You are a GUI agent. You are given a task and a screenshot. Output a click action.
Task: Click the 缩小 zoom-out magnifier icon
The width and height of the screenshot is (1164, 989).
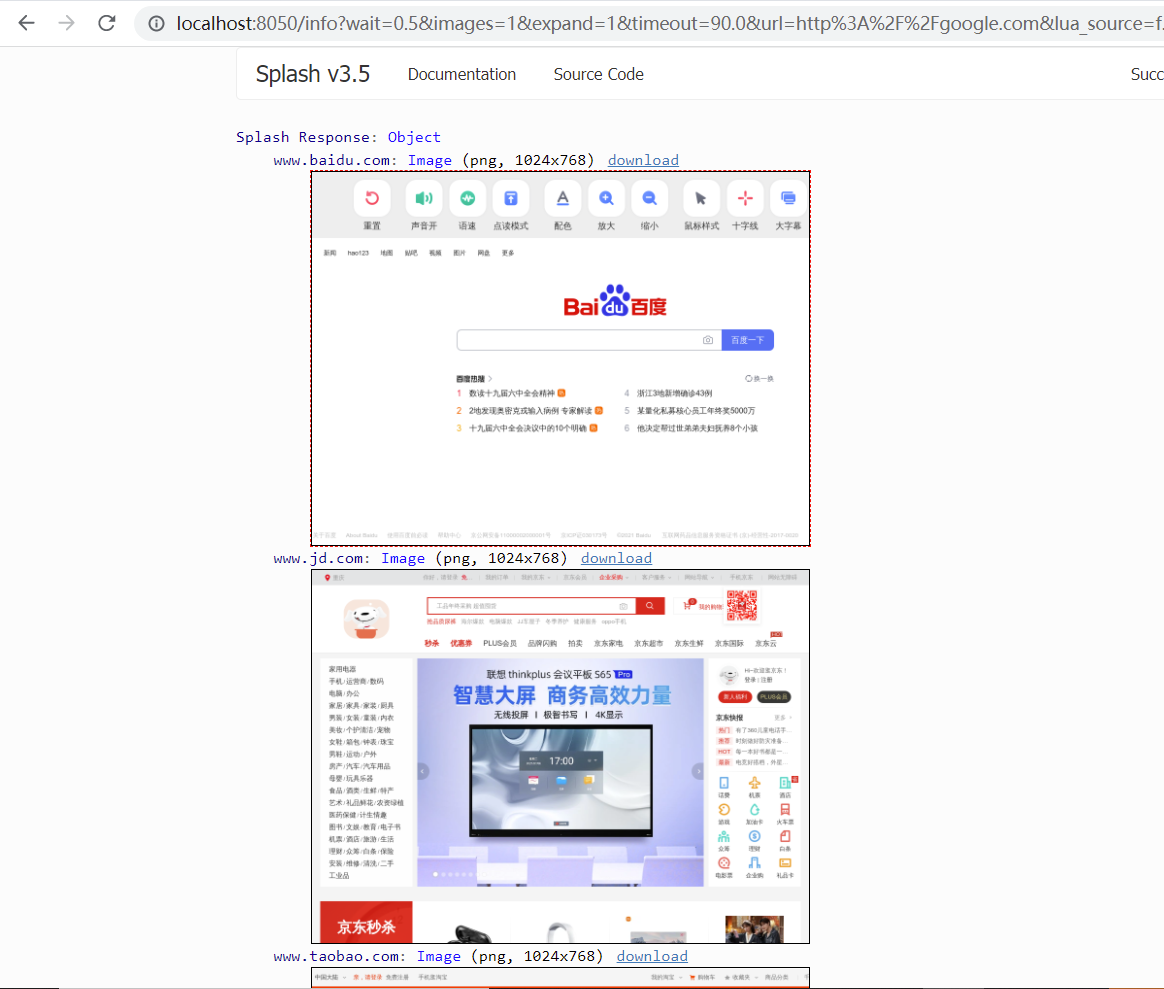pos(650,198)
